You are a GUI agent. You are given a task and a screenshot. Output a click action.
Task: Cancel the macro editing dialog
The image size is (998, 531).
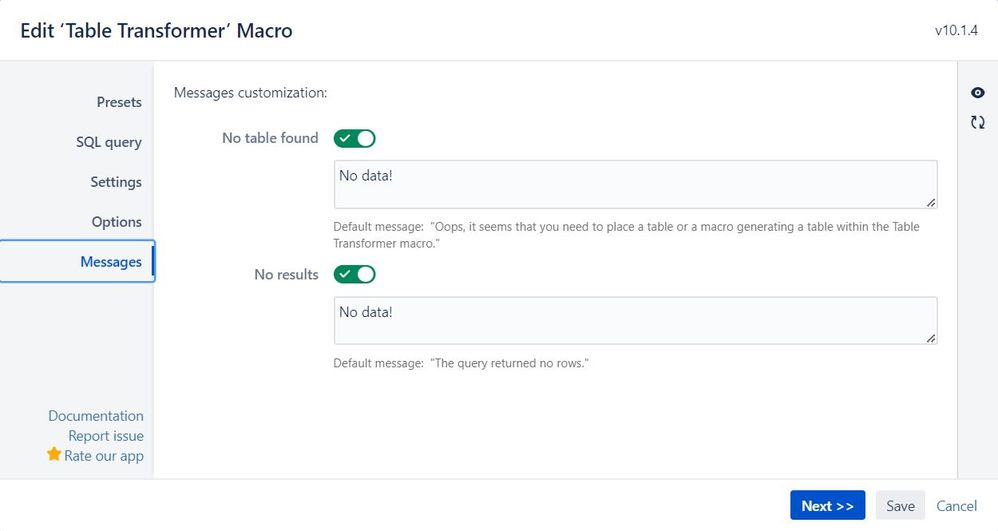[956, 506]
